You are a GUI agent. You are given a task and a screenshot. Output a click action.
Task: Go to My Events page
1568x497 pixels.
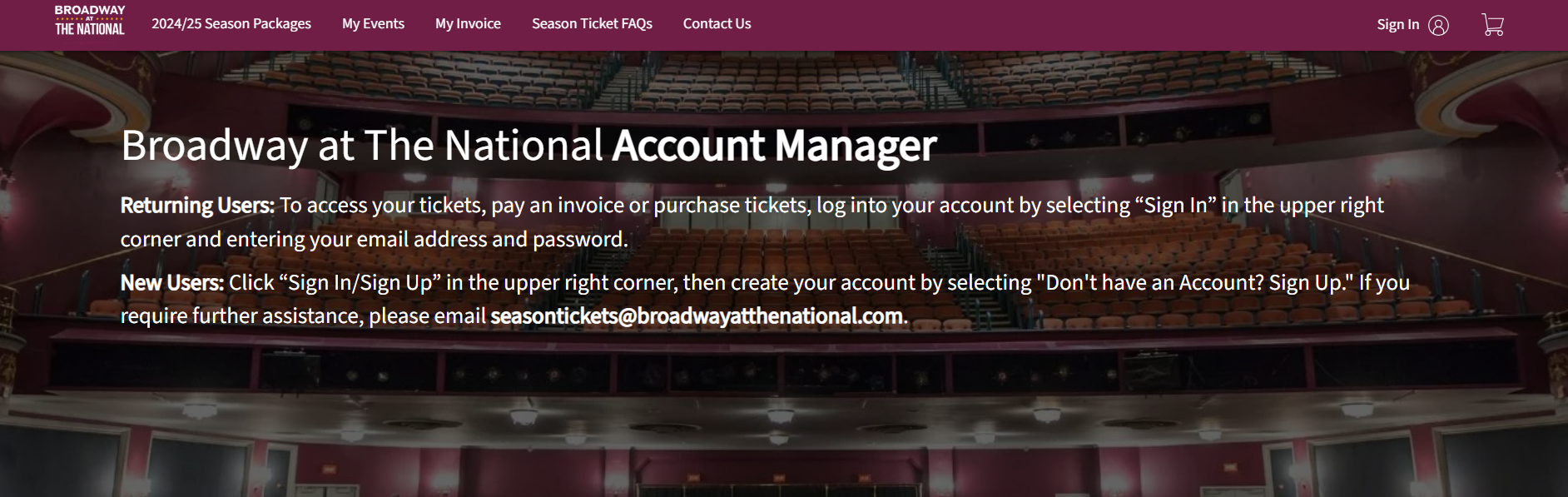(373, 24)
